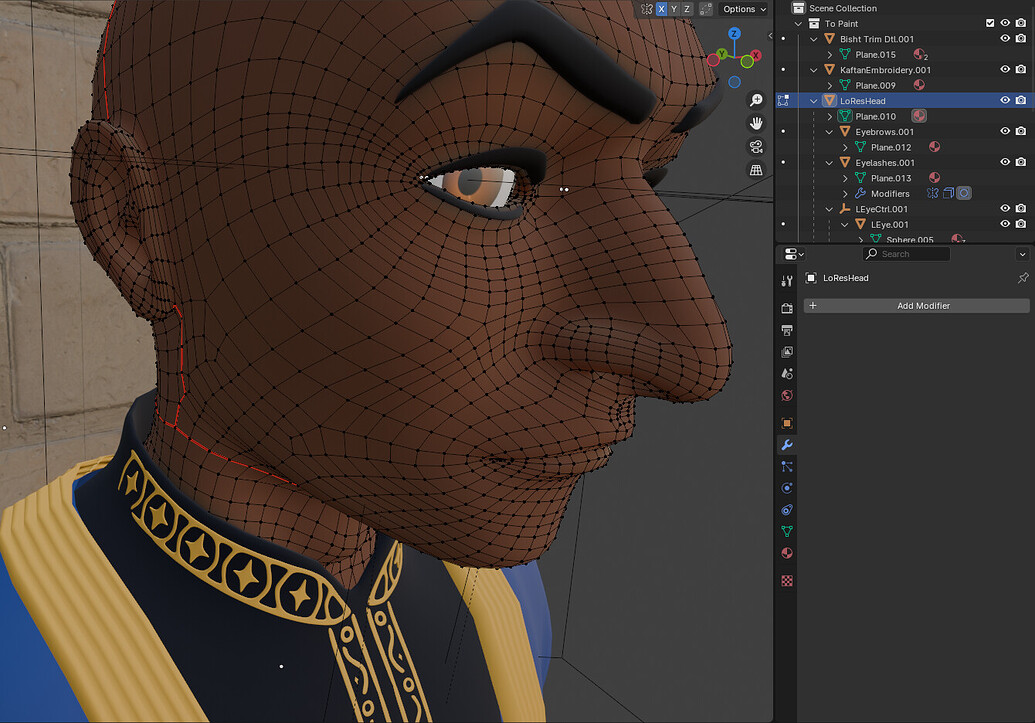Select the LEyeCtrl.001 object in outliner
This screenshot has height=723, width=1035.
(x=880, y=208)
